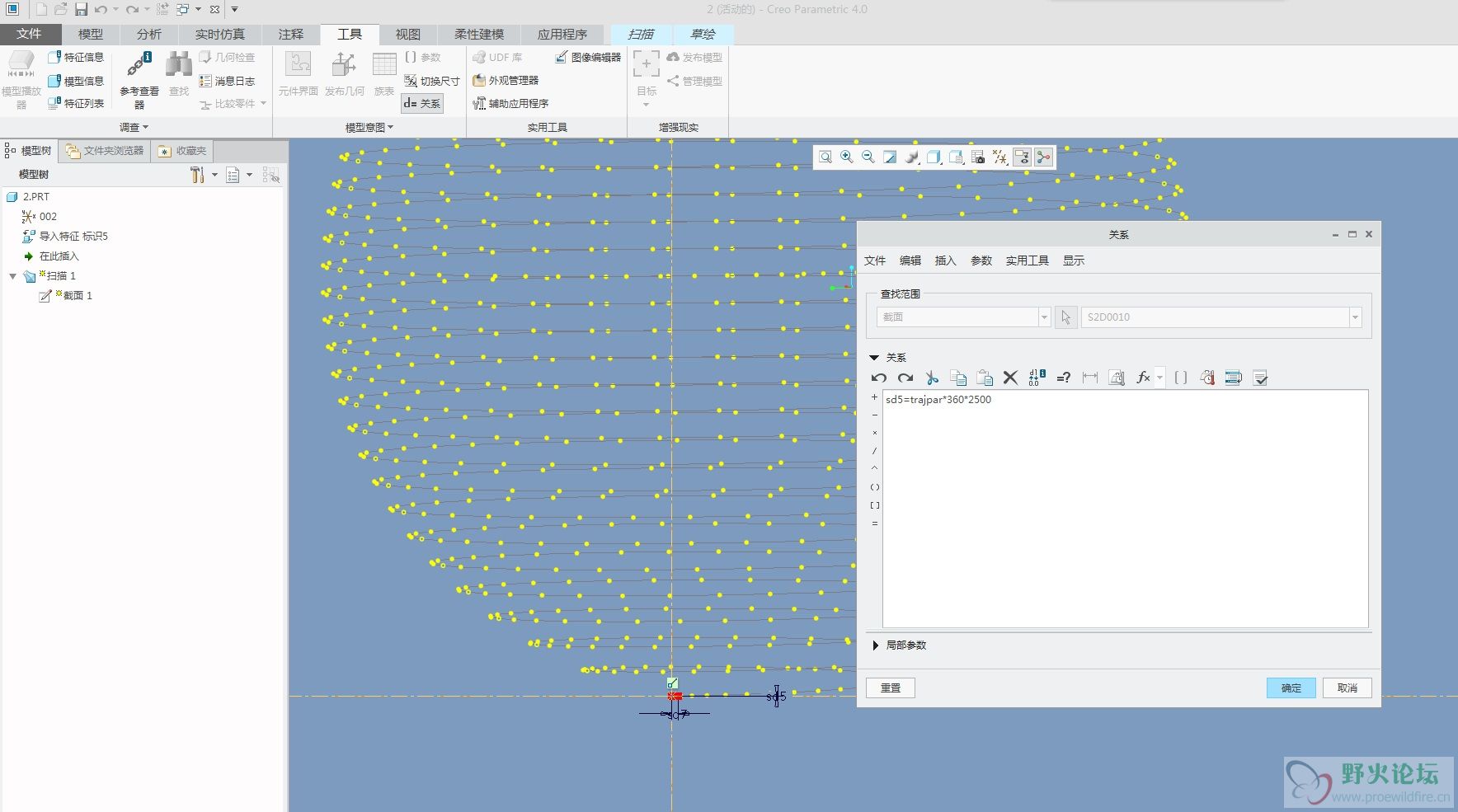Screen dimensions: 1458x812
Task: Toggle the spin center icon in the graphics toolbar
Action: [x=1043, y=157]
